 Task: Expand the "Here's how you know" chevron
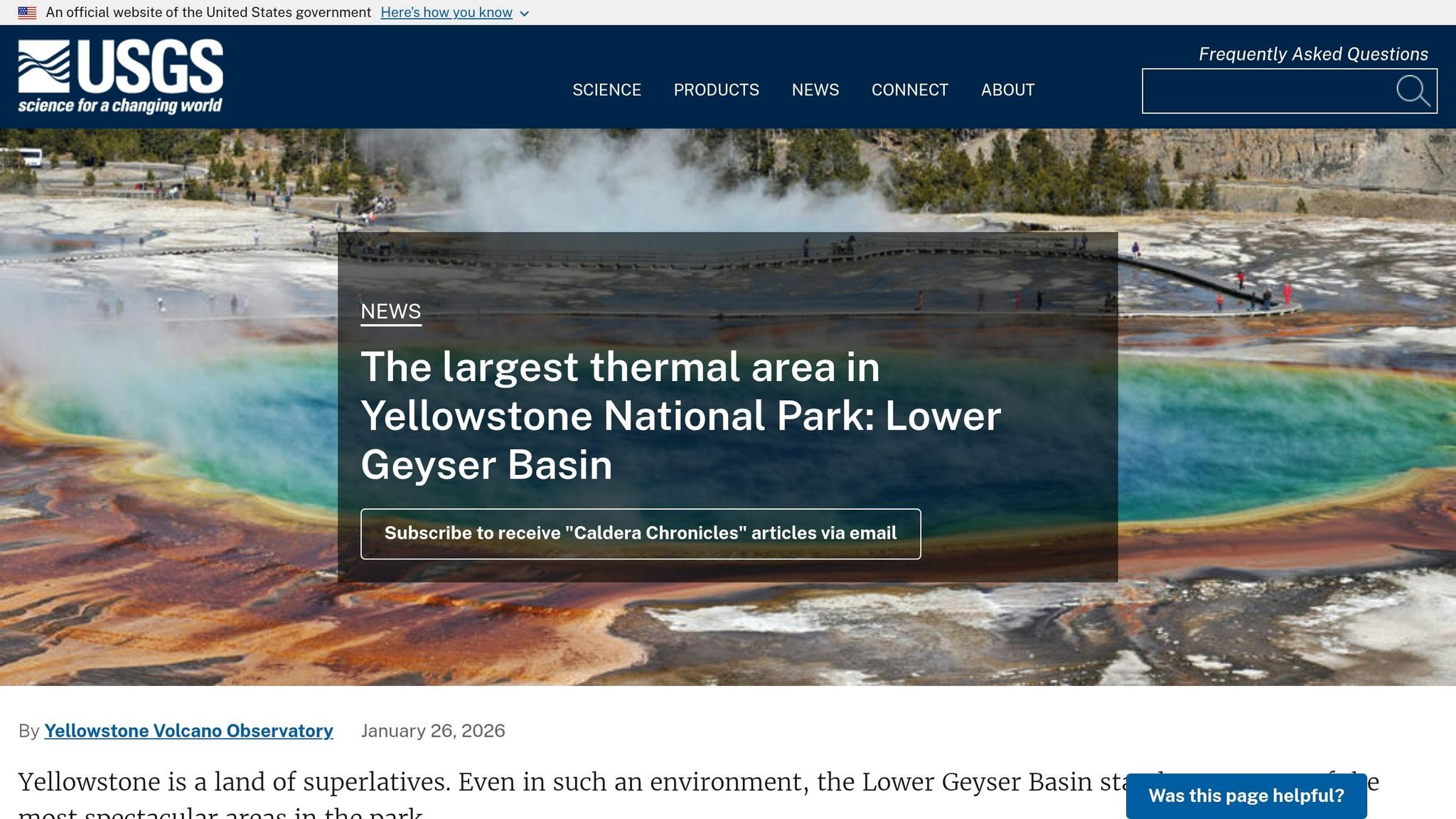click(525, 14)
